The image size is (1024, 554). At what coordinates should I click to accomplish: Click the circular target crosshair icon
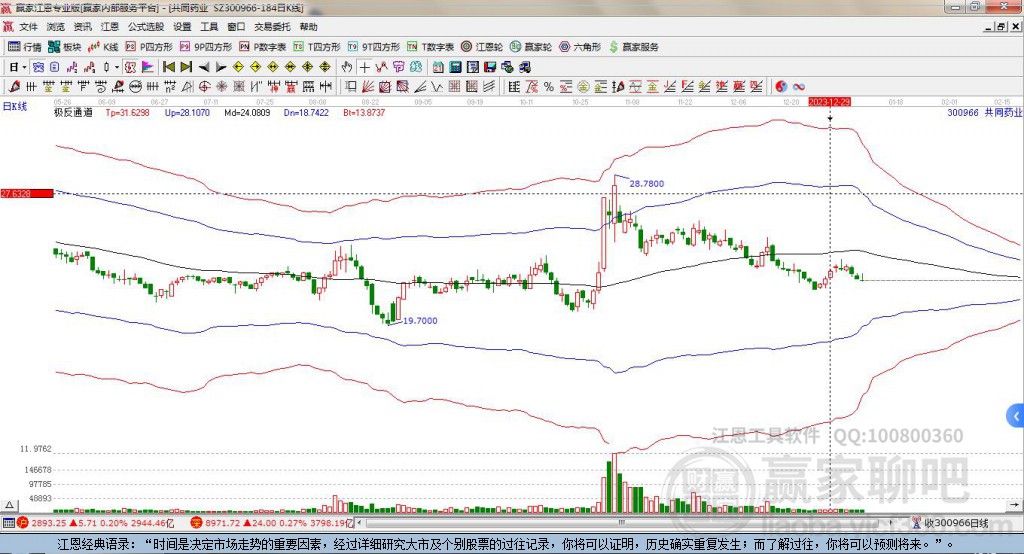click(204, 86)
